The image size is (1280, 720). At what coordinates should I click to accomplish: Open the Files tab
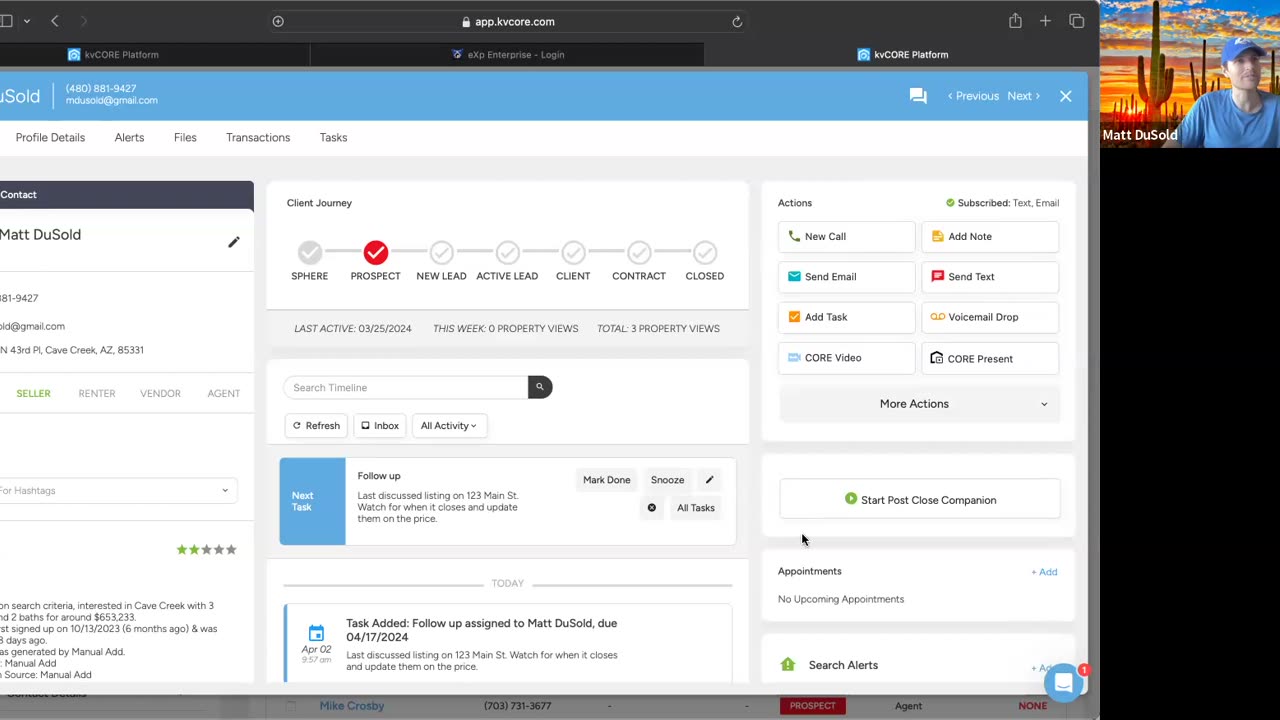(185, 137)
